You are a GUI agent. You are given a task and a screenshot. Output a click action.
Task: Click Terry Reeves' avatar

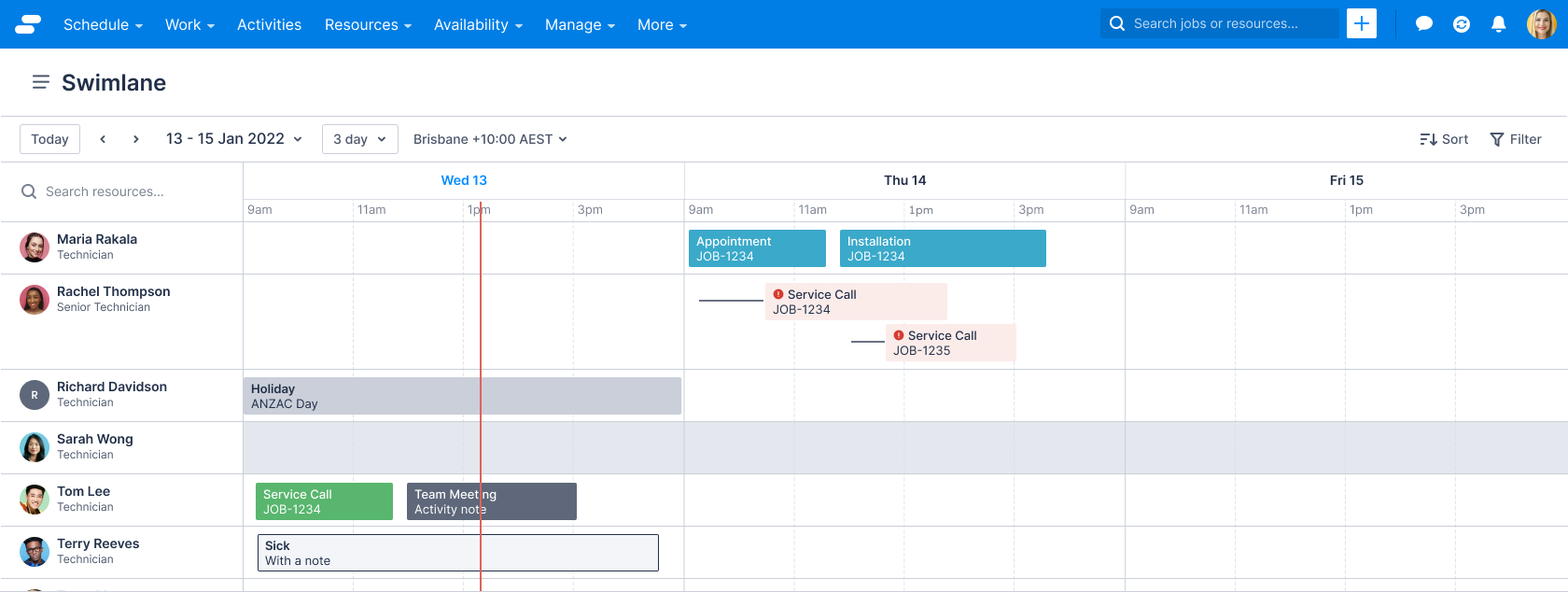click(35, 552)
